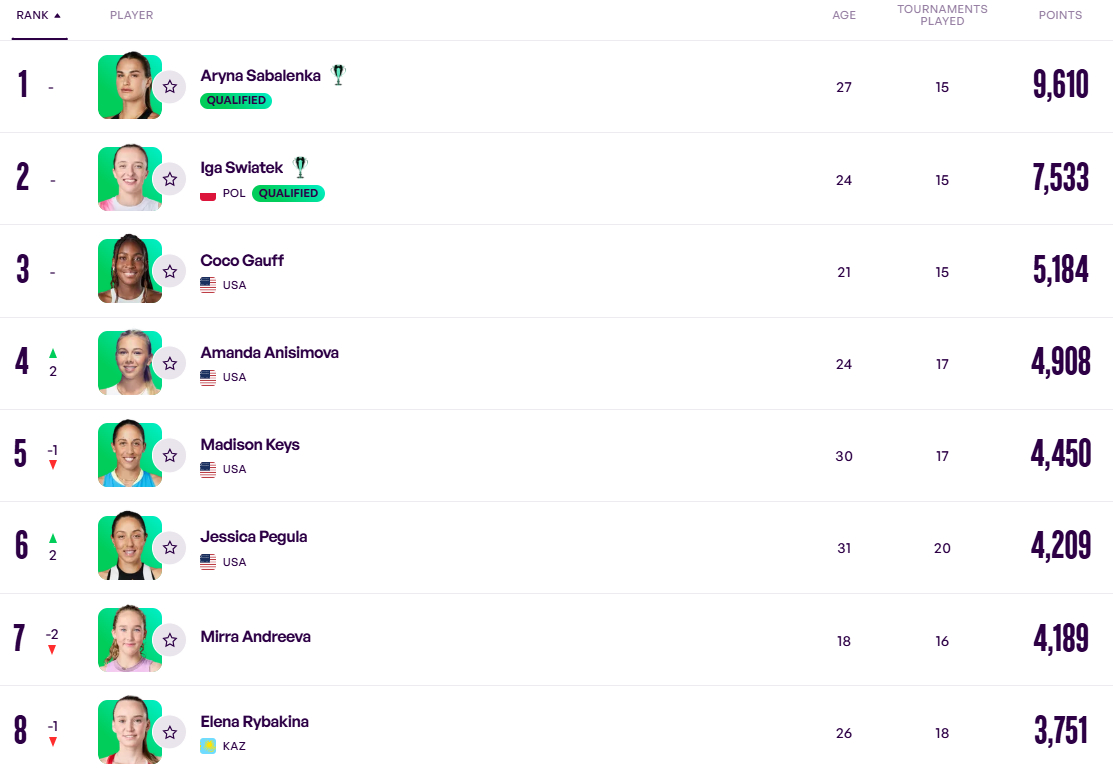
Task: Sort by Rank column header
Action: pyautogui.click(x=38, y=15)
